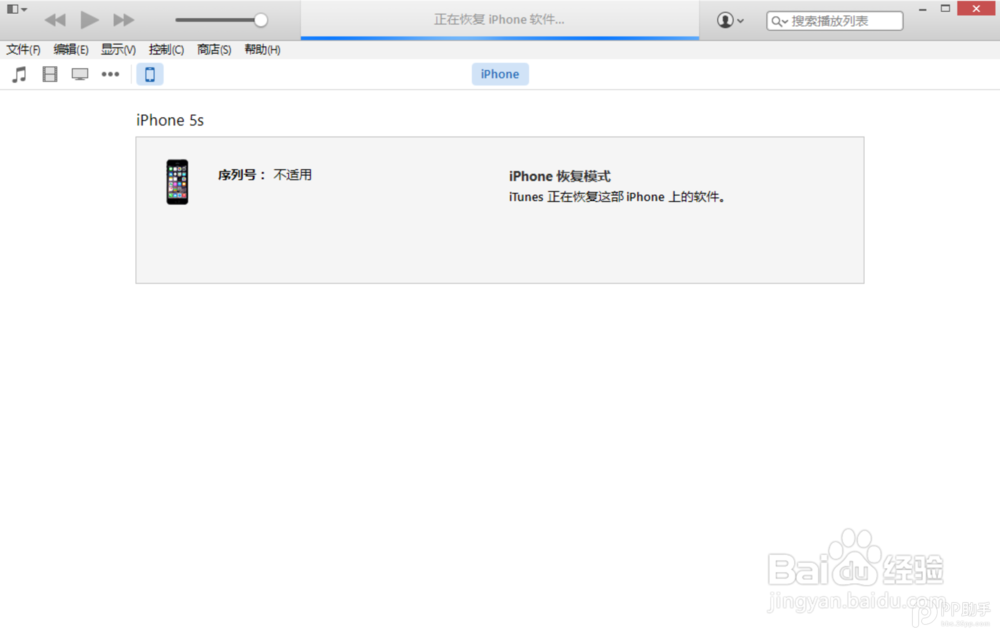This screenshot has height=635, width=1000.
Task: Click the iPhone 恢复模式 heading
Action: coord(559,176)
